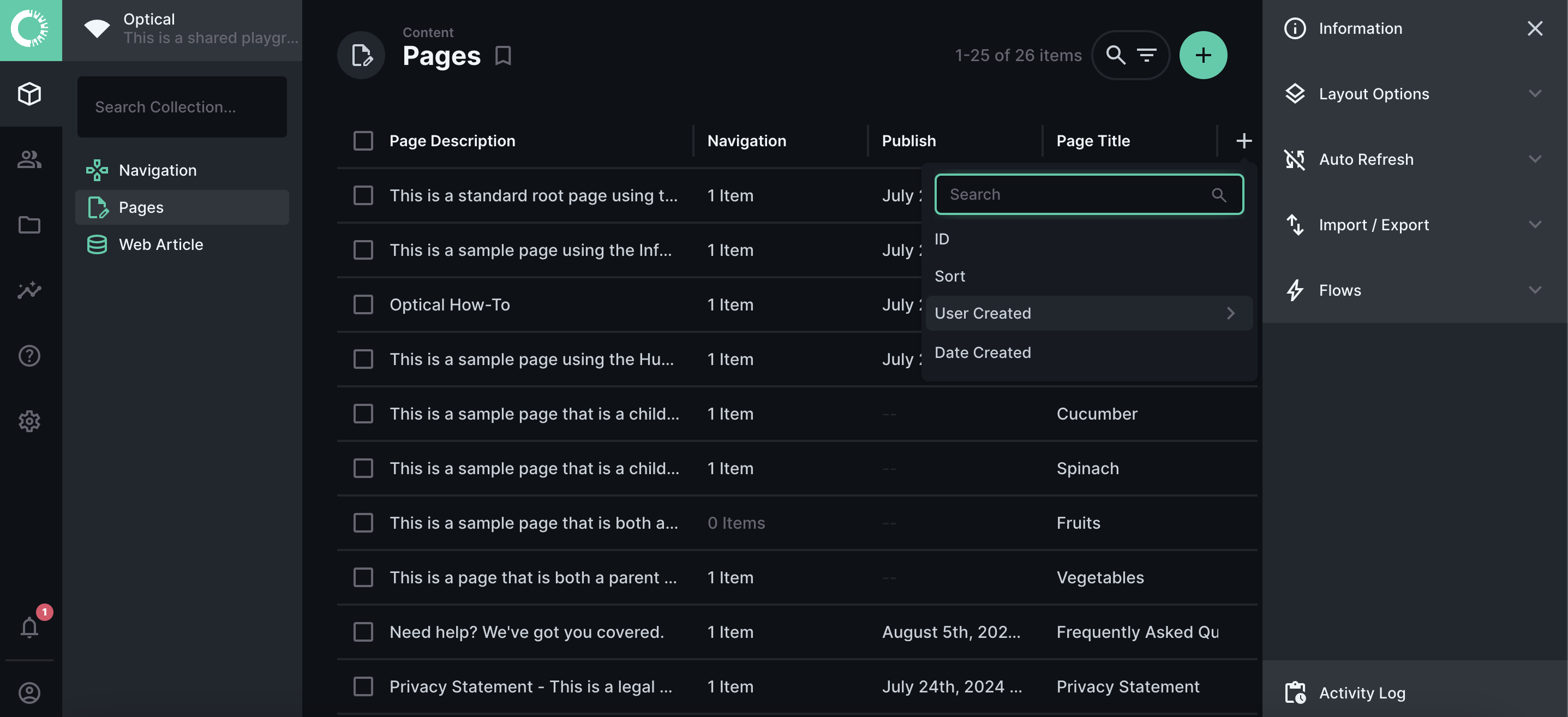This screenshot has width=1568, height=717.
Task: Open the File Library folder icon
Action: click(x=29, y=225)
